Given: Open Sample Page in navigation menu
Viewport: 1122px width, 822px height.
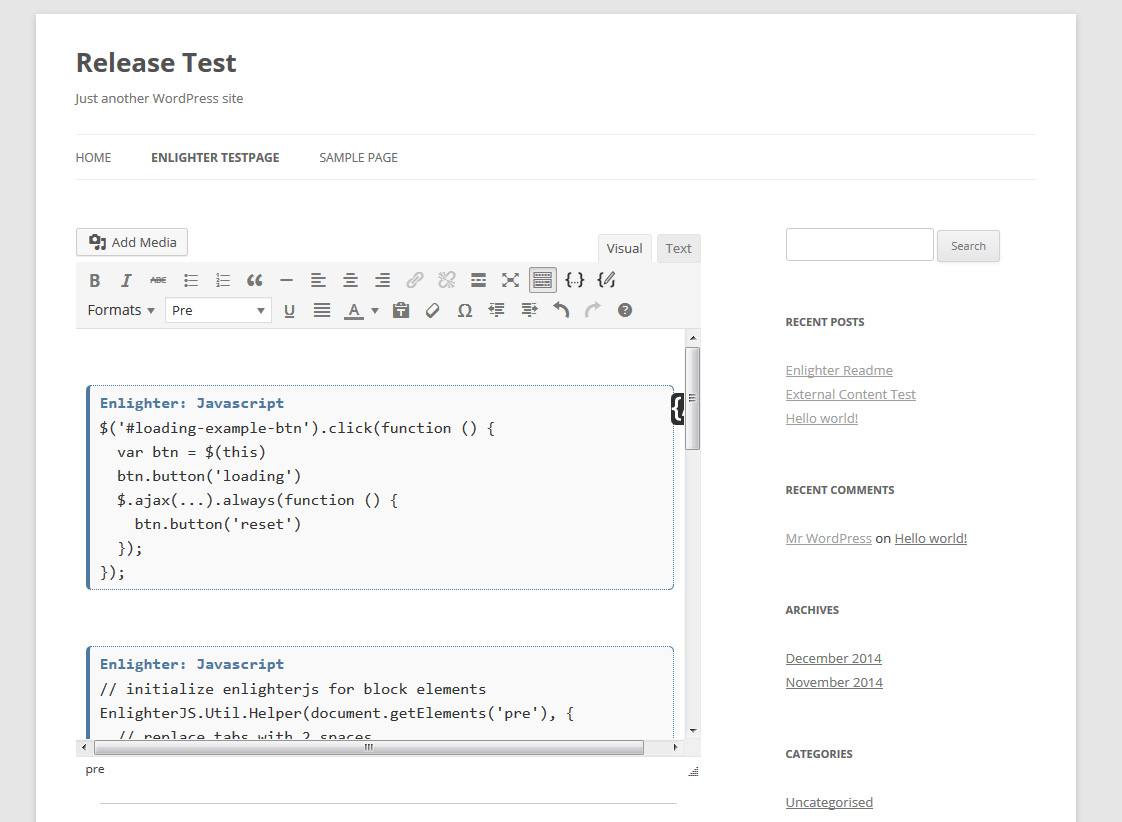Looking at the screenshot, I should pos(358,157).
